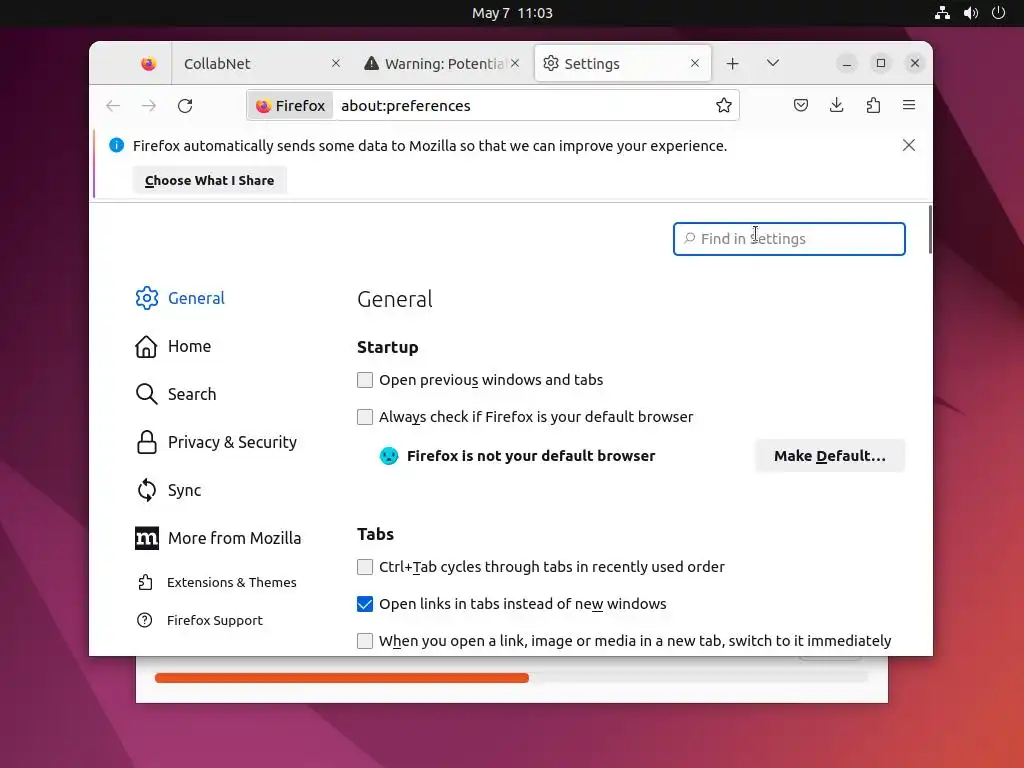This screenshot has height=768, width=1024.
Task: Open the General settings category
Action: click(x=180, y=298)
